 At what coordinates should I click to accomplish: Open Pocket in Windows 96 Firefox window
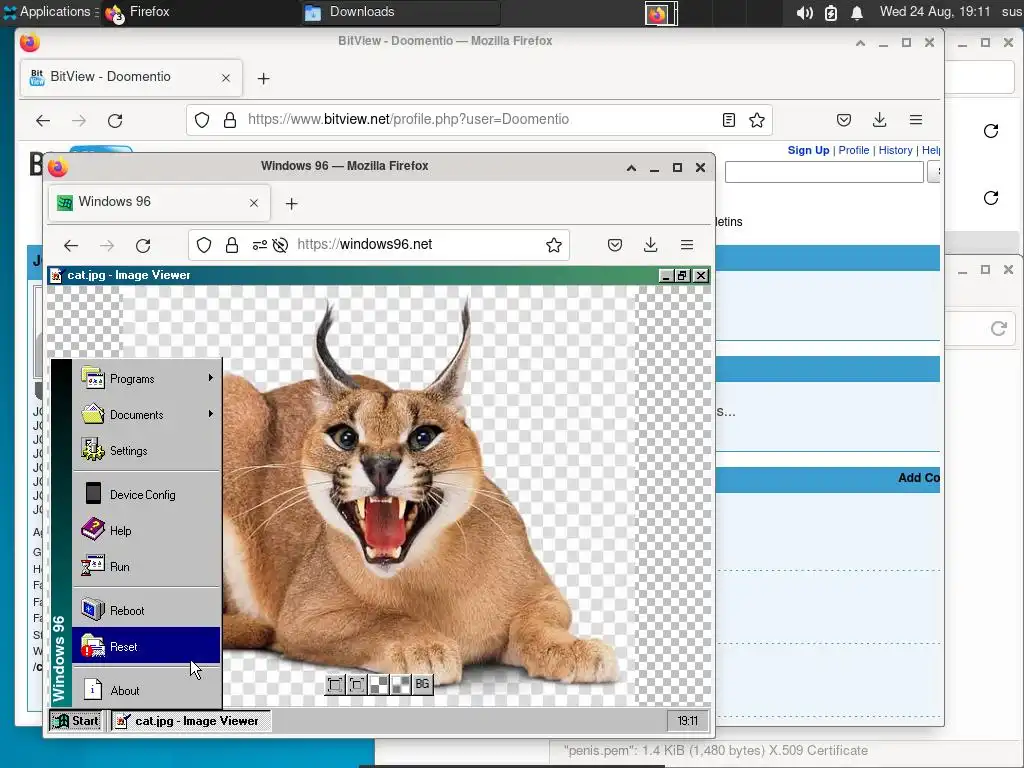point(615,245)
